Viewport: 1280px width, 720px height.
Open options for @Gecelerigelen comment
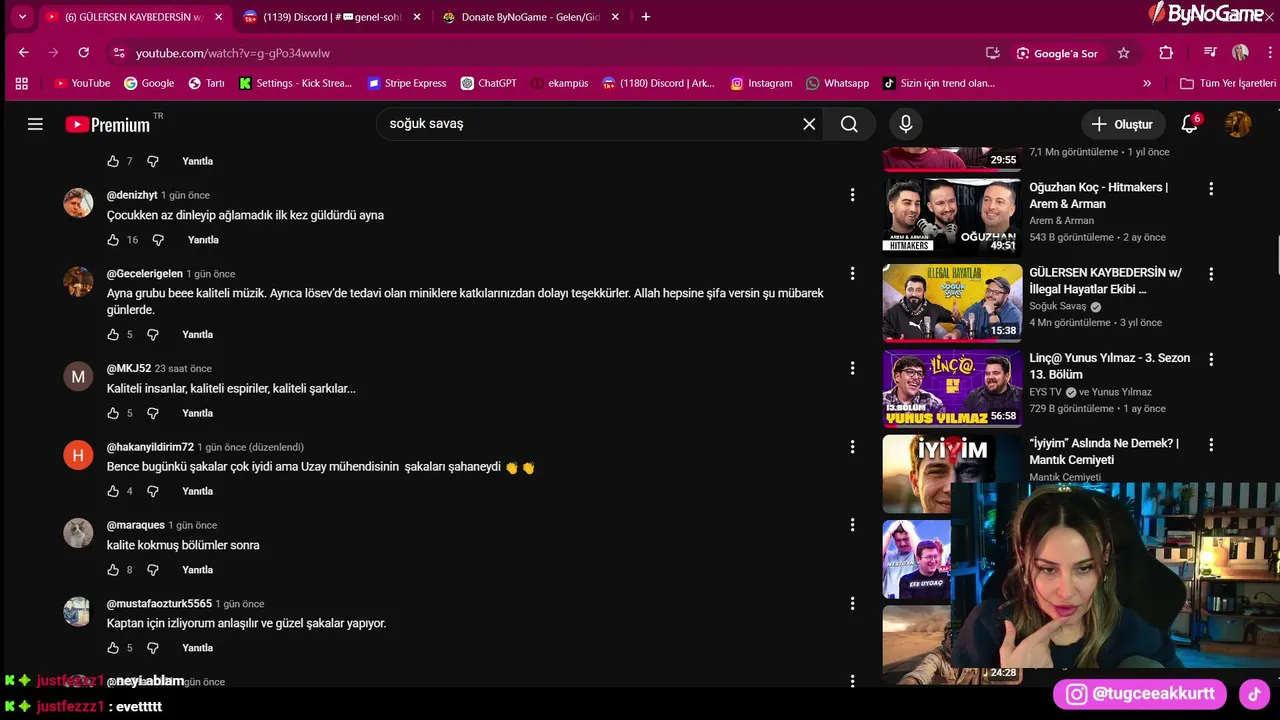(852, 274)
